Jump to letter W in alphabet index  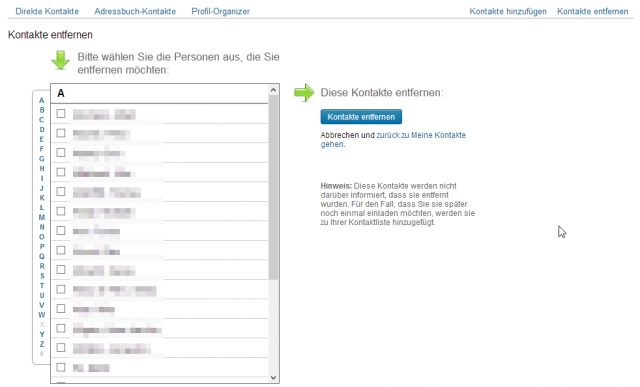tap(42, 315)
